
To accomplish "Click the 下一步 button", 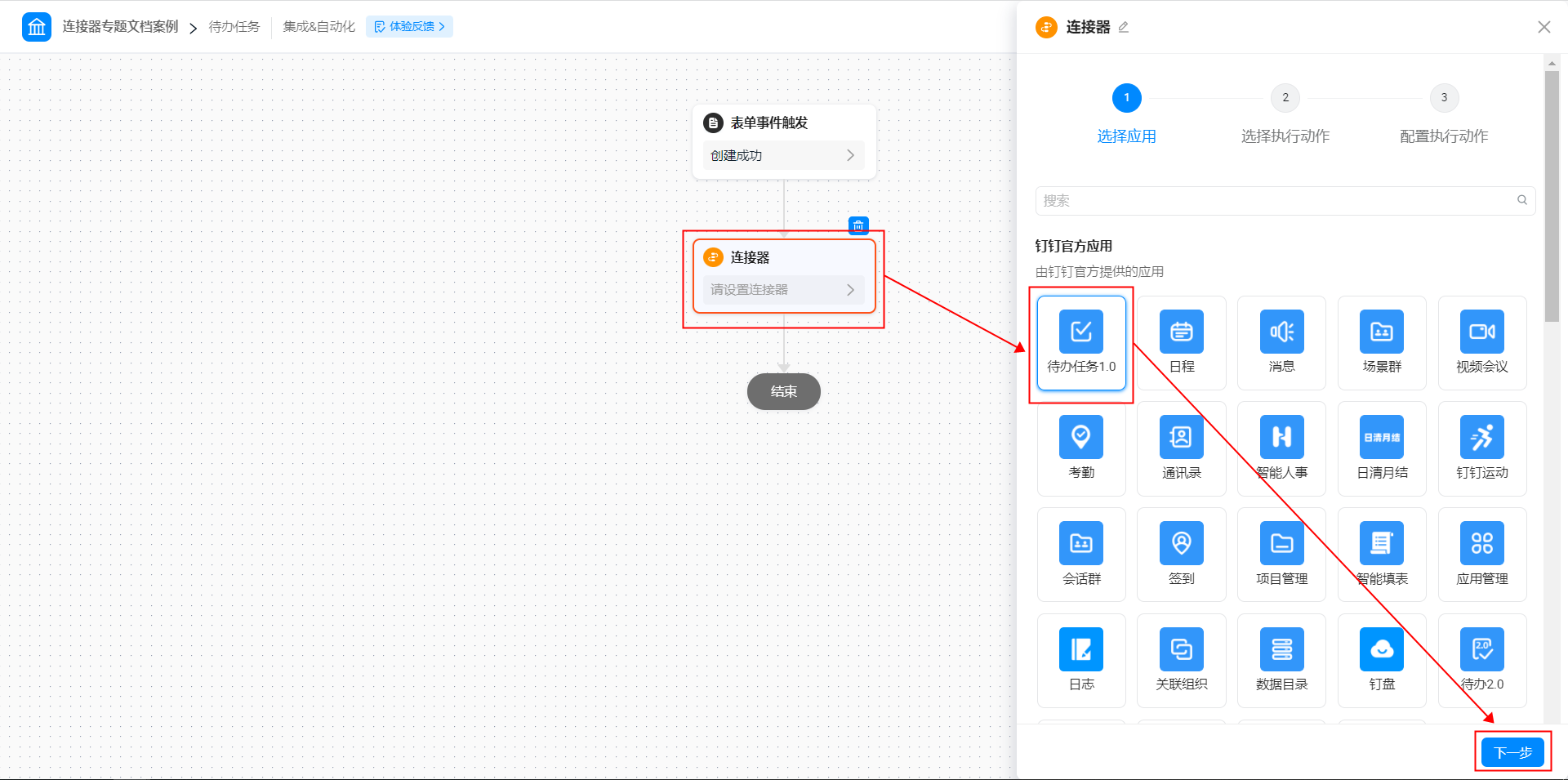I will [1512, 752].
